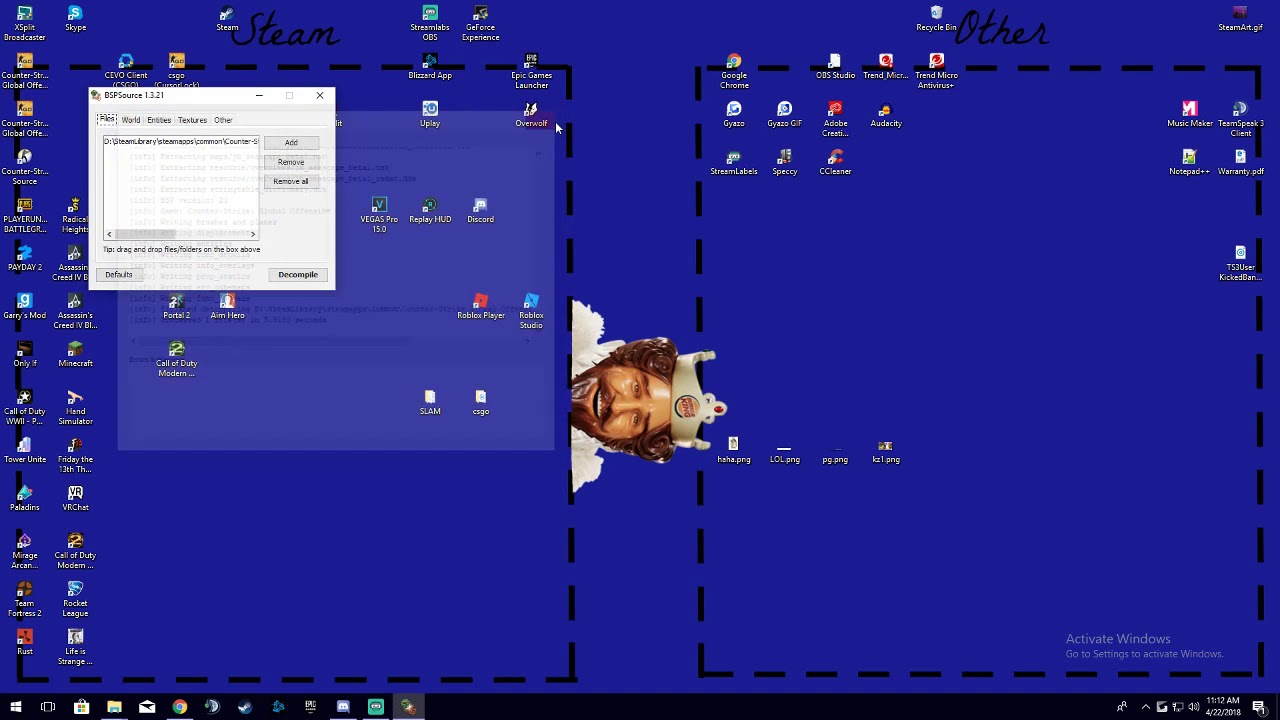This screenshot has height=720, width=1280.
Task: Open Trend Micro Antivirus+ shortcut
Action: pyautogui.click(x=936, y=72)
